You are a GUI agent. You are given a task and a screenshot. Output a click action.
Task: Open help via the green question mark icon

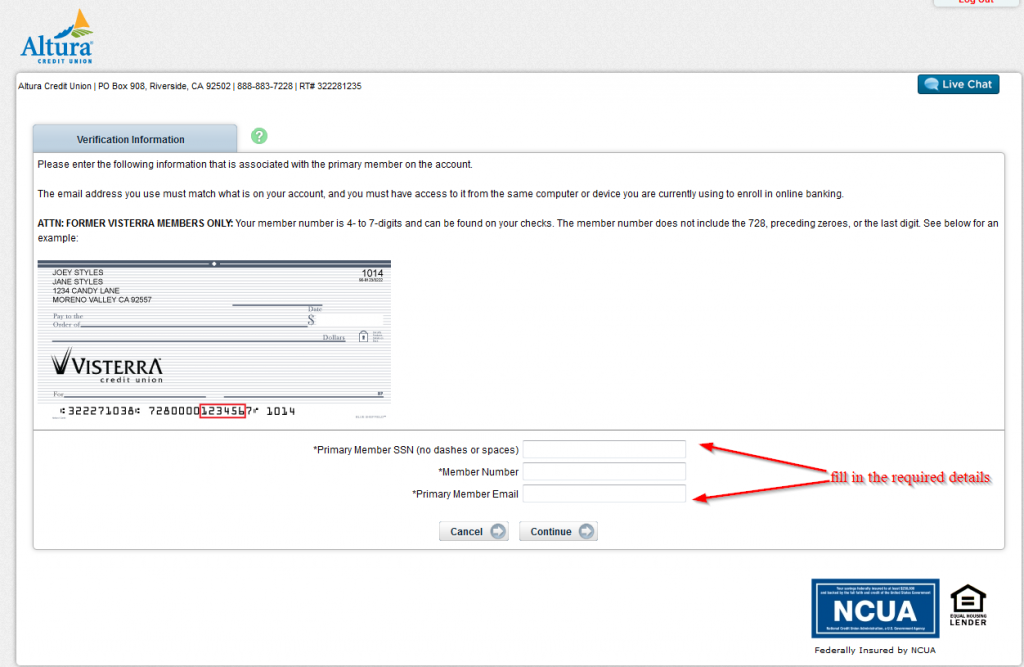coord(259,136)
